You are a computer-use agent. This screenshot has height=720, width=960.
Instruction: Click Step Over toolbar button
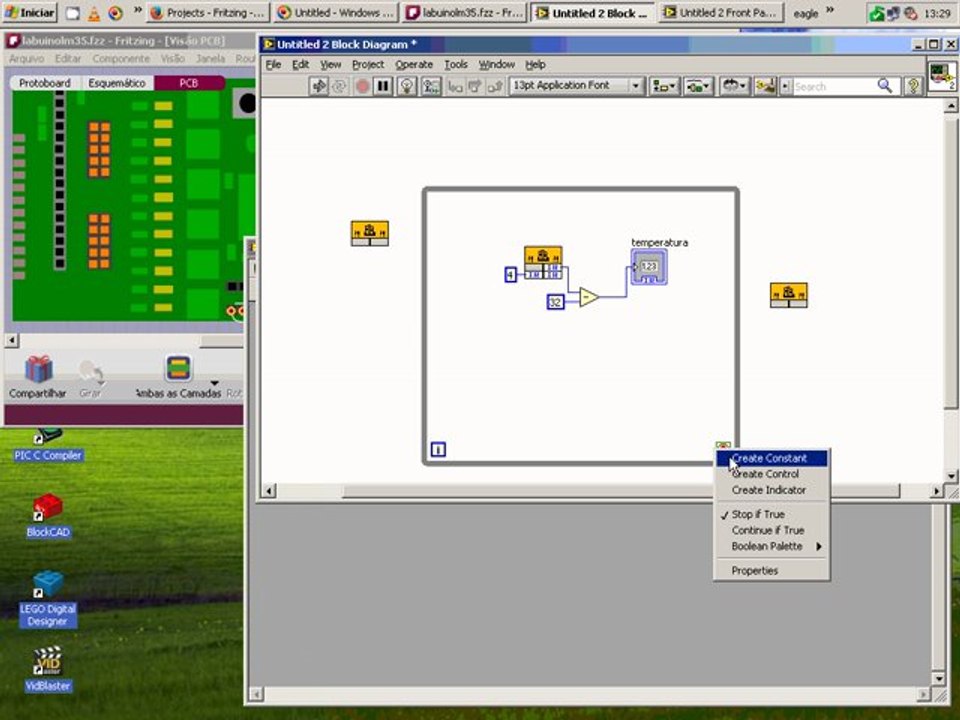[x=474, y=86]
